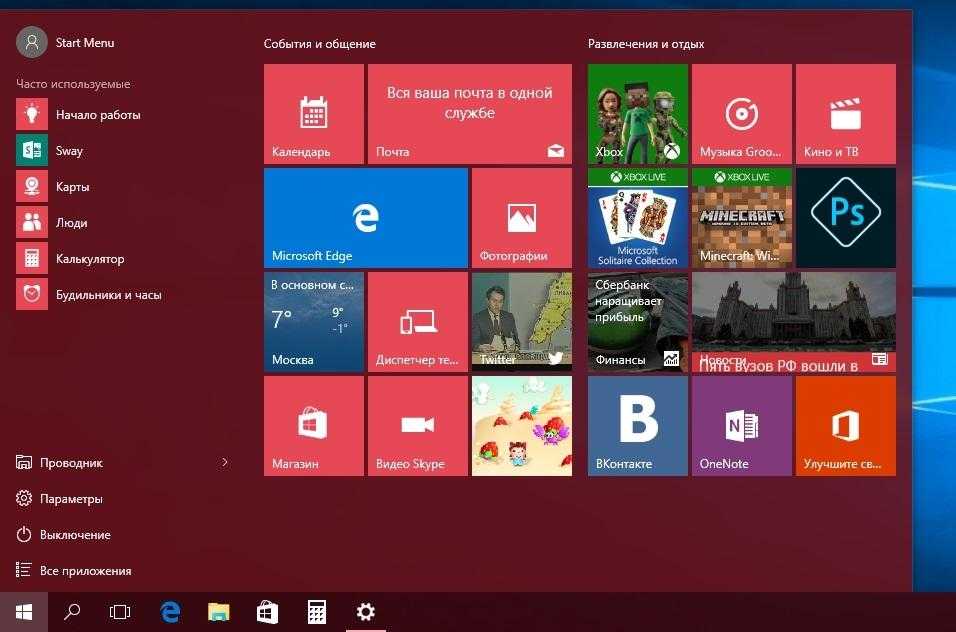Open the Photos tile (Фотографии)
Image resolution: width=956 pixels, height=632 pixels.
pos(521,217)
